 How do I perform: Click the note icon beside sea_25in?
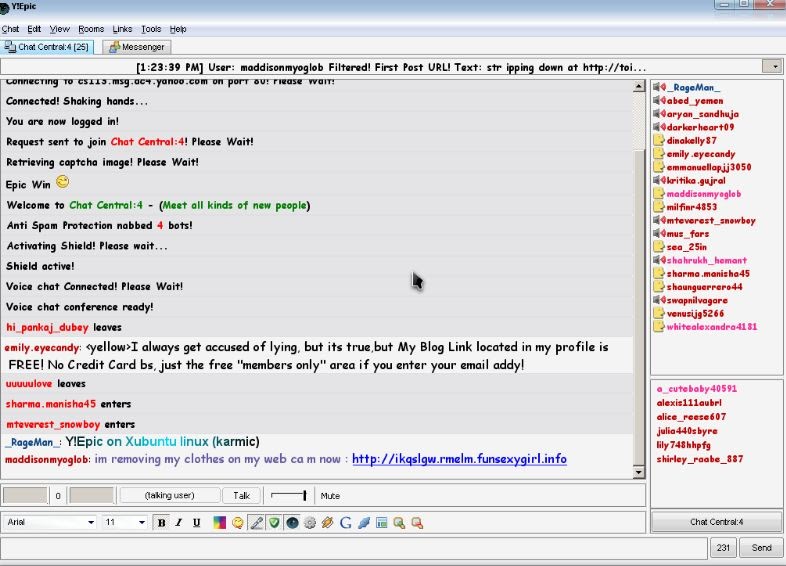(659, 247)
